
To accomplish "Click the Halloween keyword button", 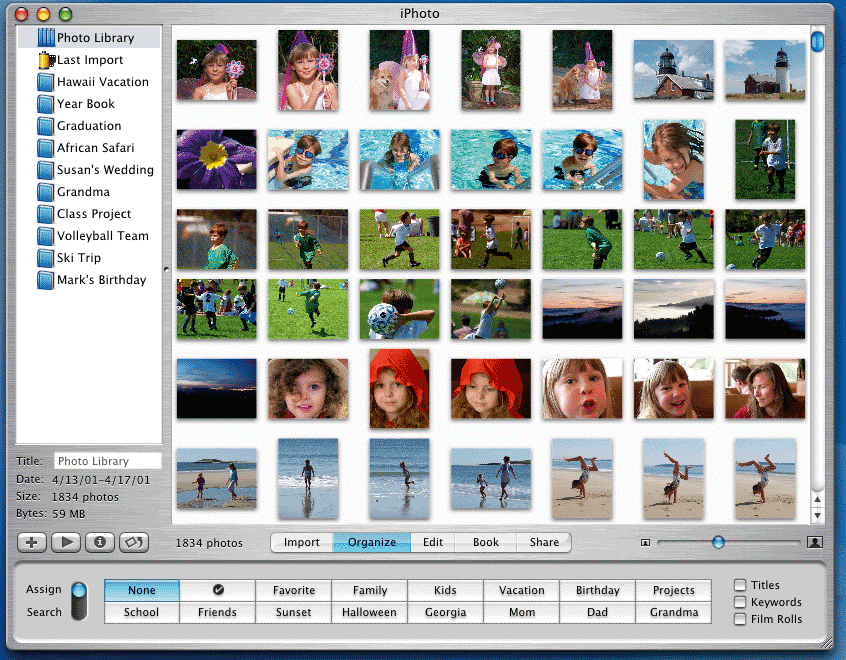I will pos(370,612).
